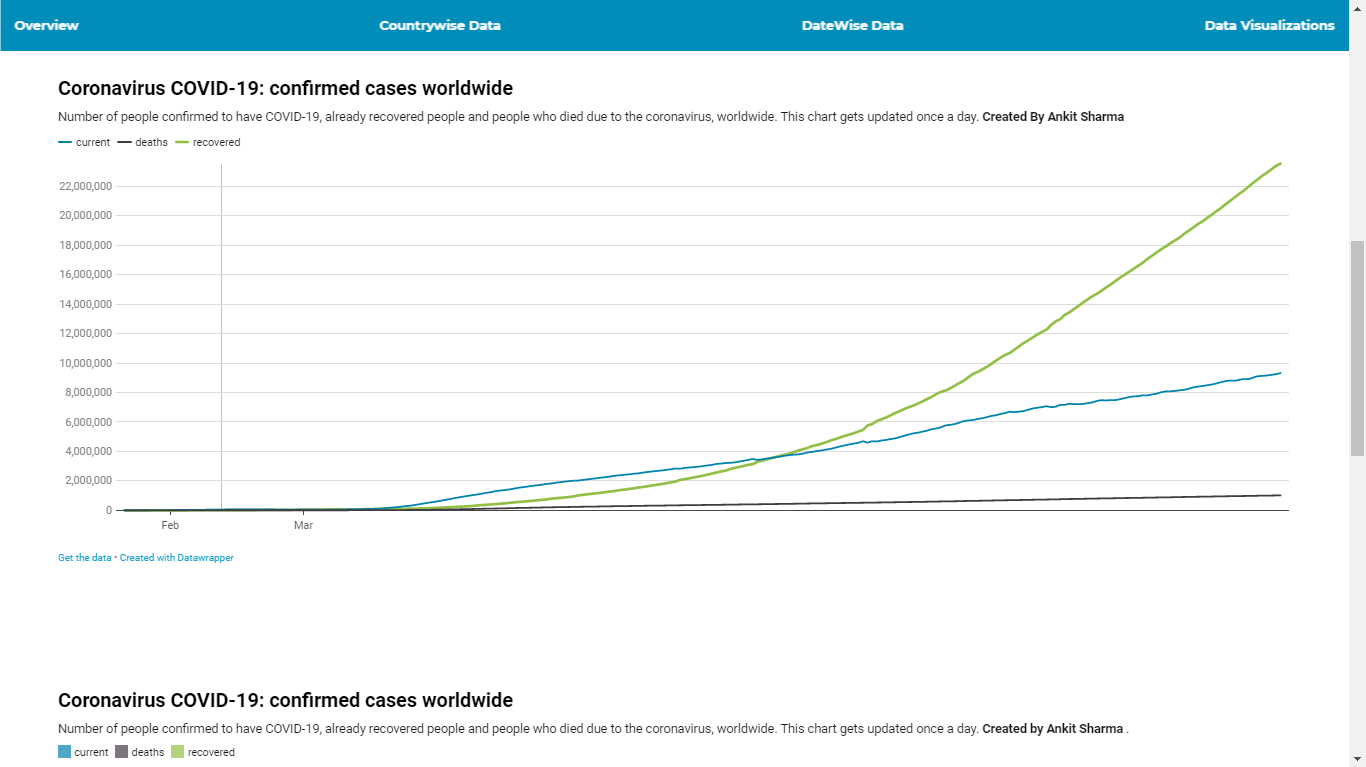Open 'Created with Datawrapper' link

pos(177,558)
